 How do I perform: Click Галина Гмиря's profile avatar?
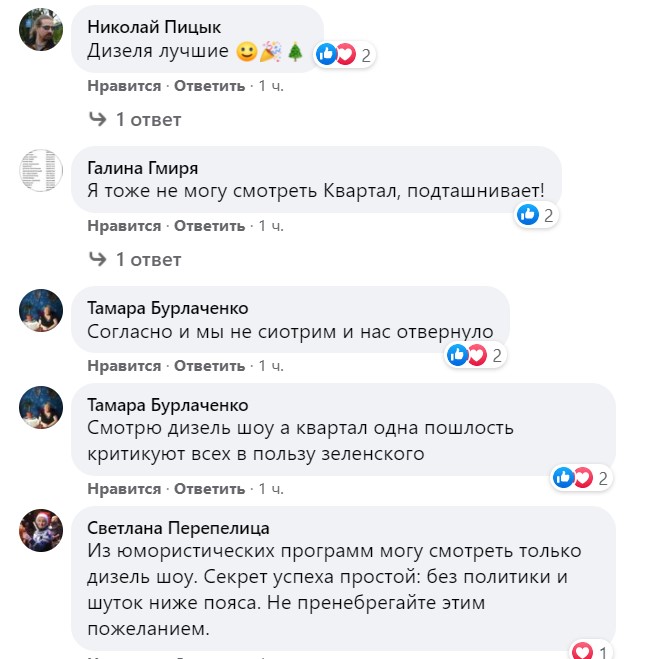[42, 170]
